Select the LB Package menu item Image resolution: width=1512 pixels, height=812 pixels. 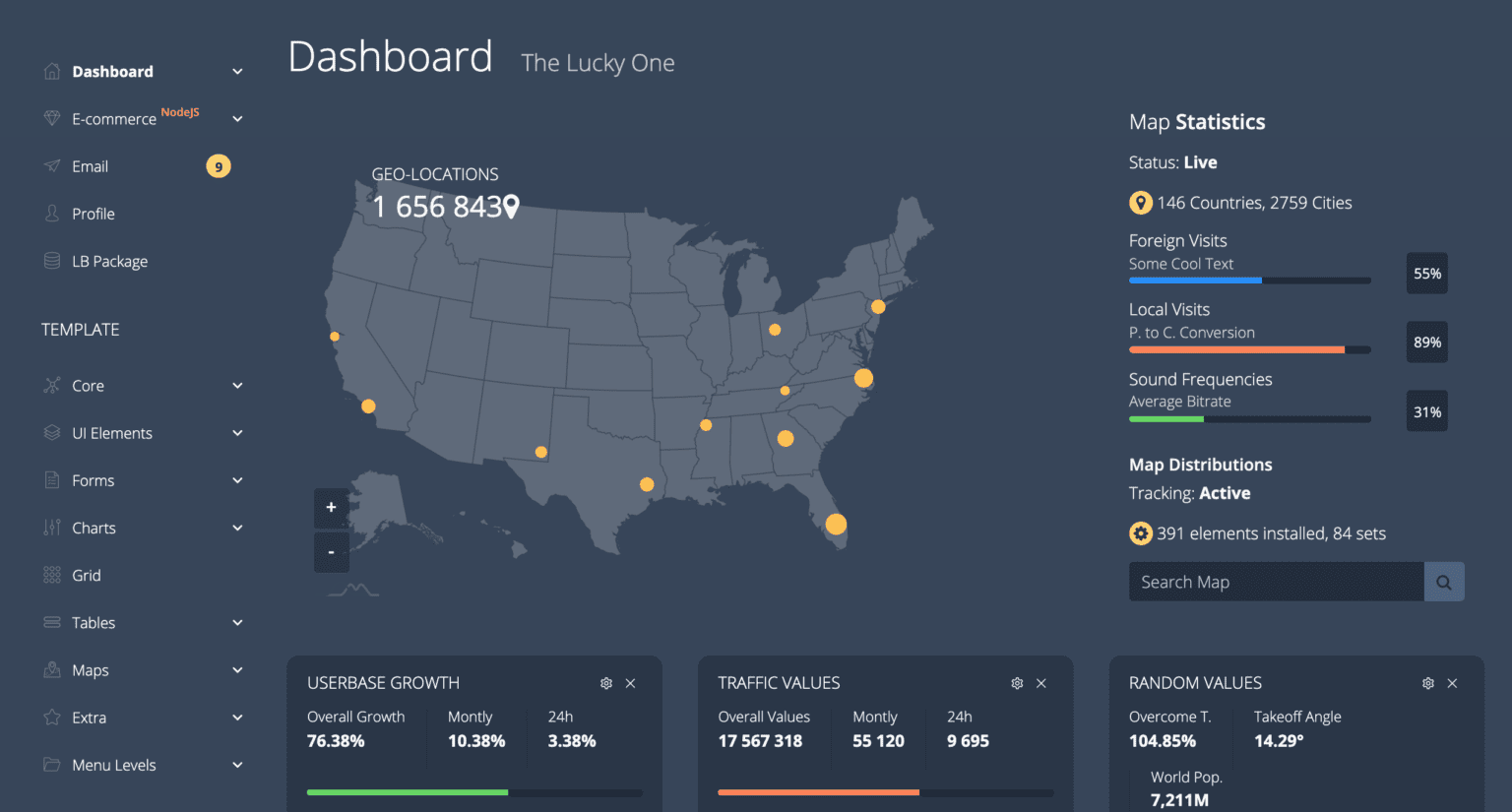[110, 261]
